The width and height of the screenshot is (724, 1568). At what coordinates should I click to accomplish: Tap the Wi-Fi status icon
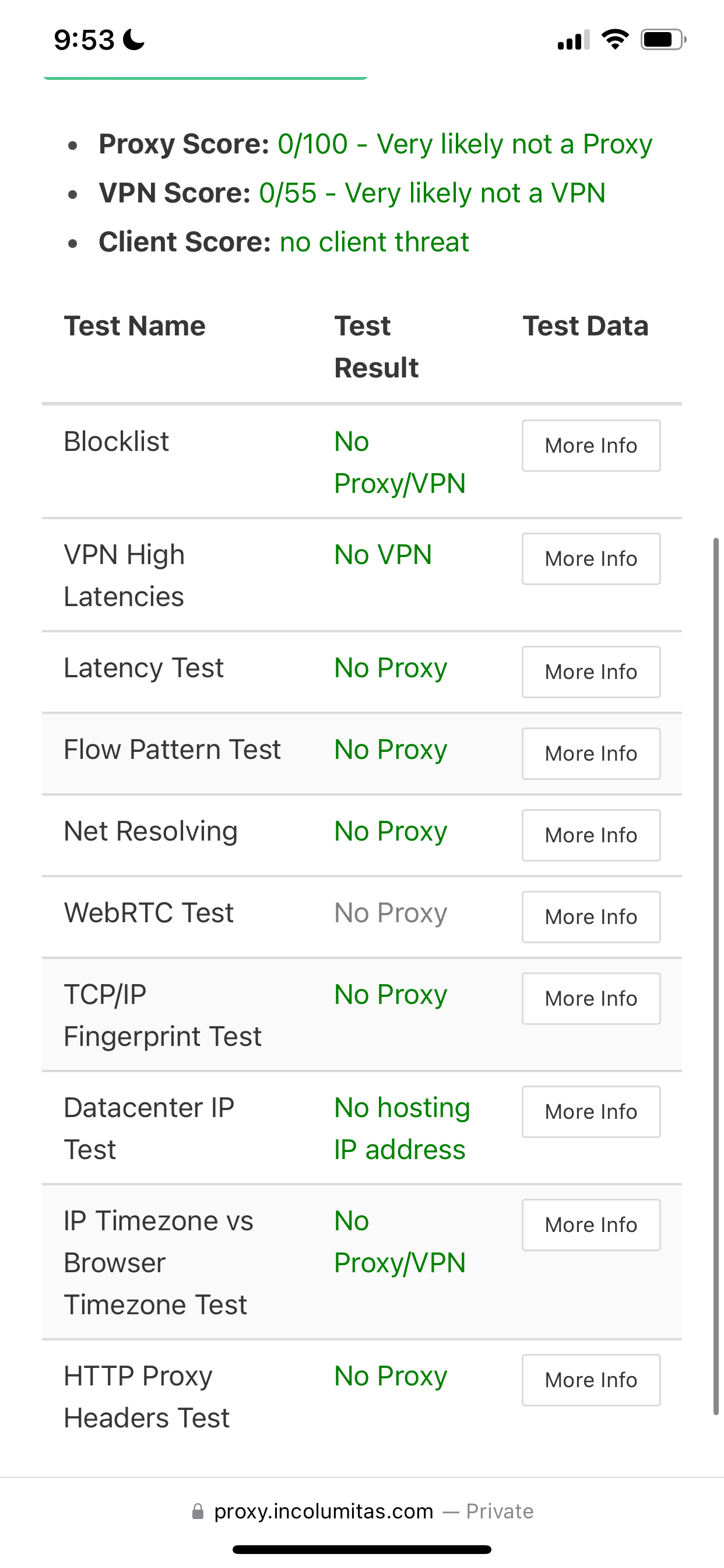(x=614, y=40)
